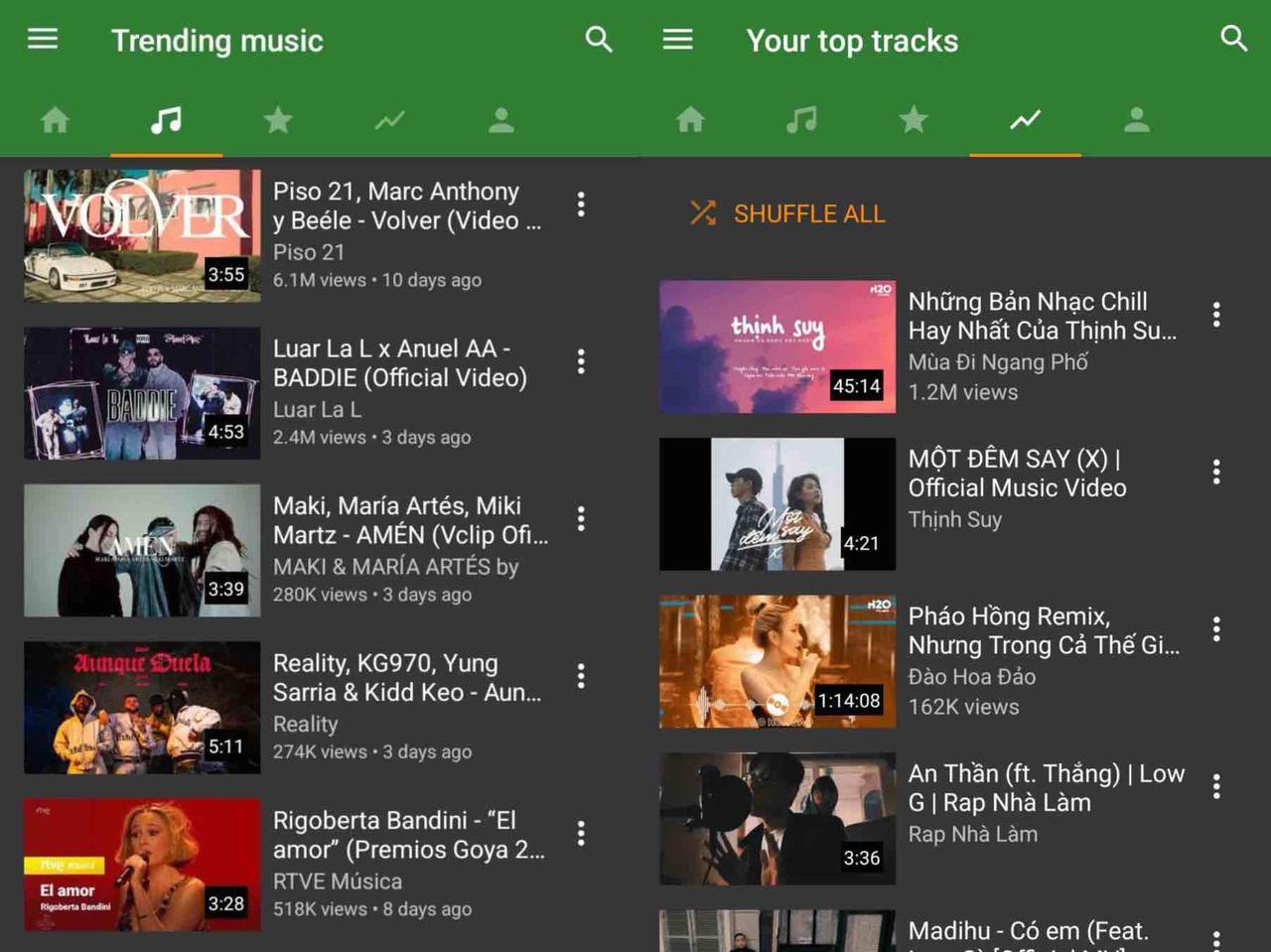Open hamburger menu on Trending music screen

pos(43,40)
